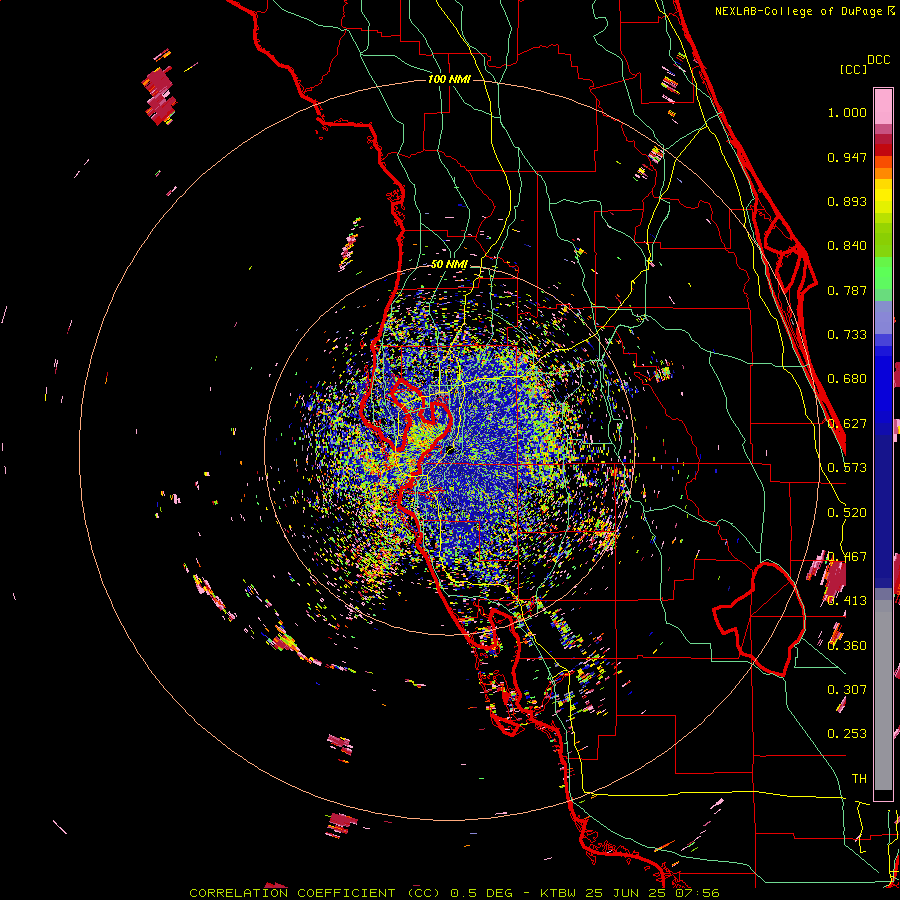Click the 0.680 legend value

point(847,379)
